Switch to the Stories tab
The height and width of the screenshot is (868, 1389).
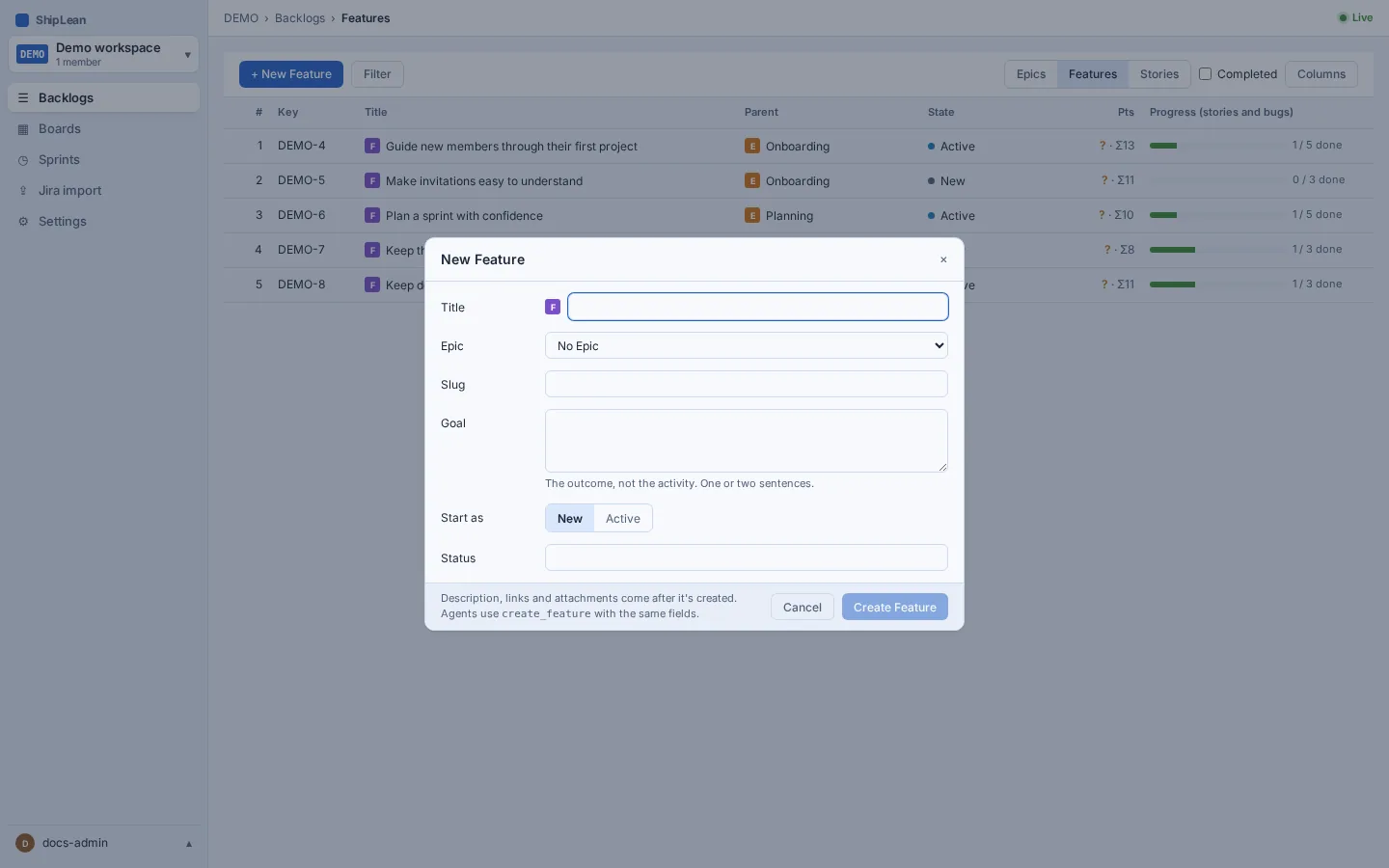[1159, 74]
